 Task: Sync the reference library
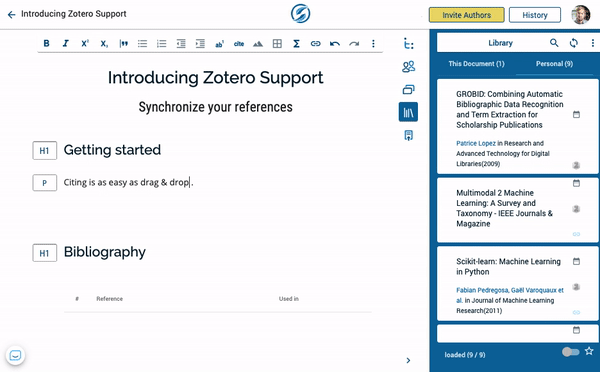(x=573, y=43)
